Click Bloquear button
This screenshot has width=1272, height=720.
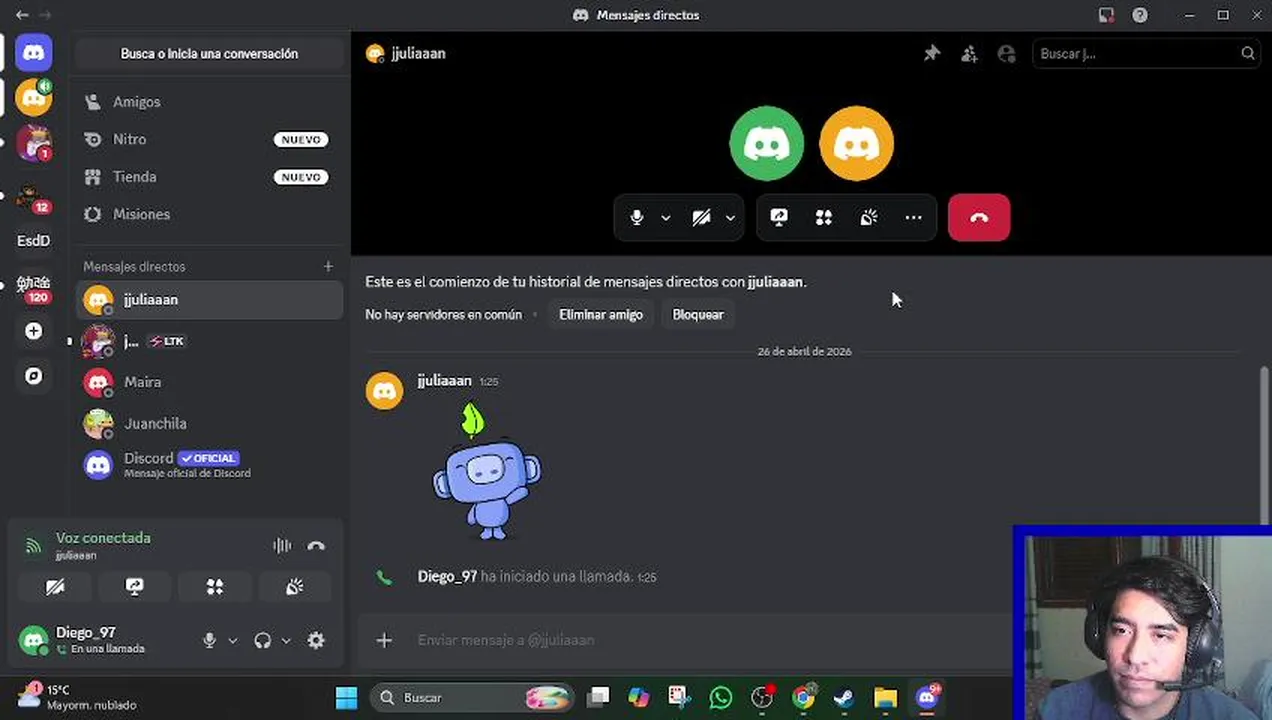click(x=698, y=314)
